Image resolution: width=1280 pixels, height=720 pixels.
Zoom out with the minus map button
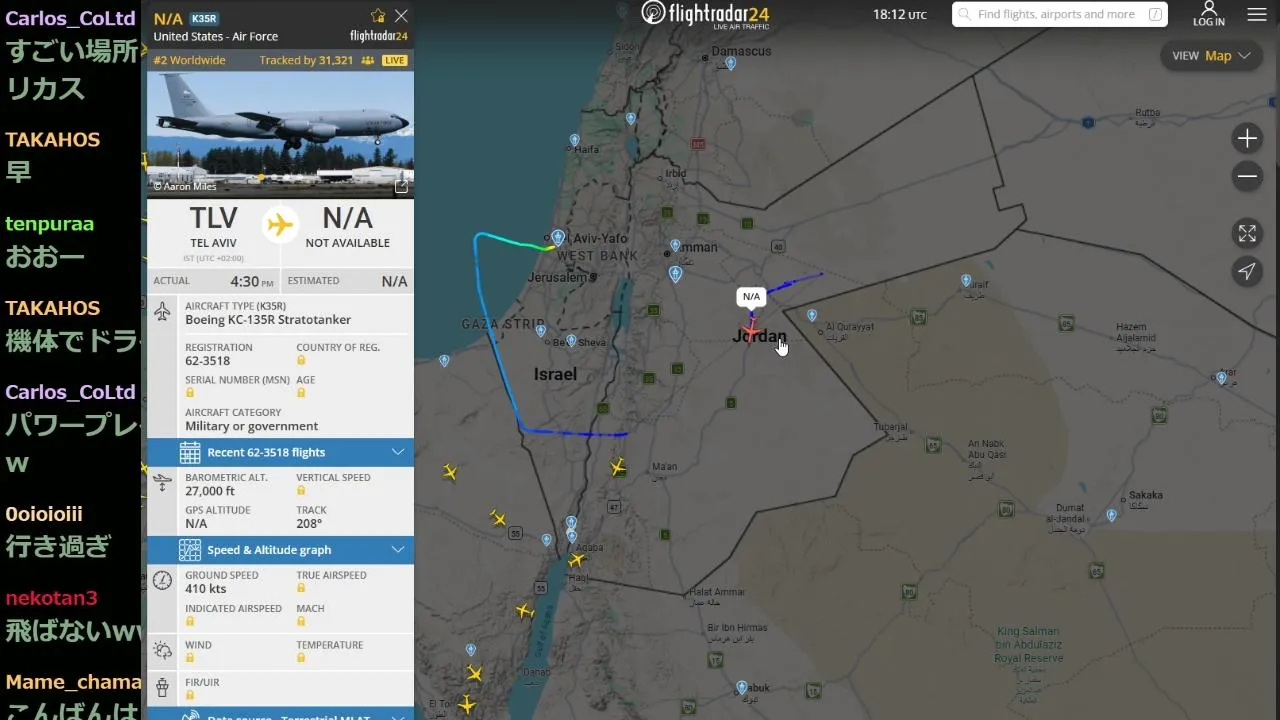pyautogui.click(x=1247, y=177)
